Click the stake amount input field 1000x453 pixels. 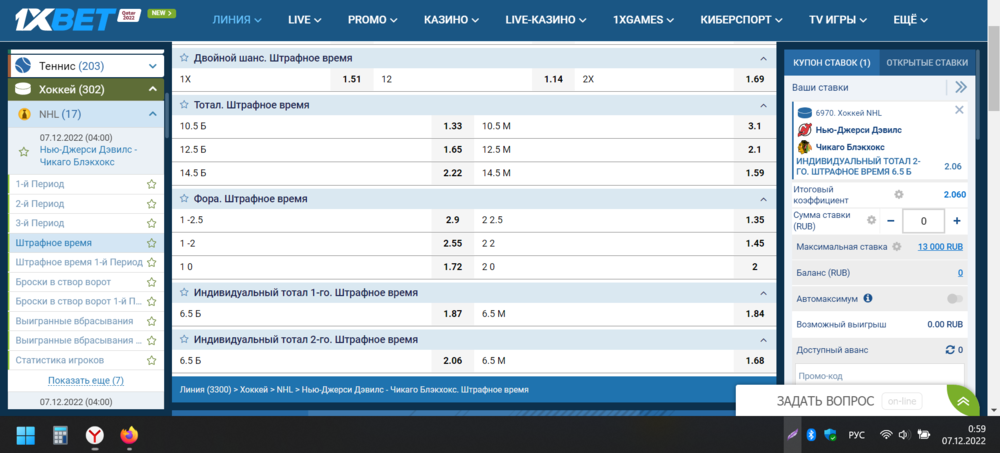point(923,221)
